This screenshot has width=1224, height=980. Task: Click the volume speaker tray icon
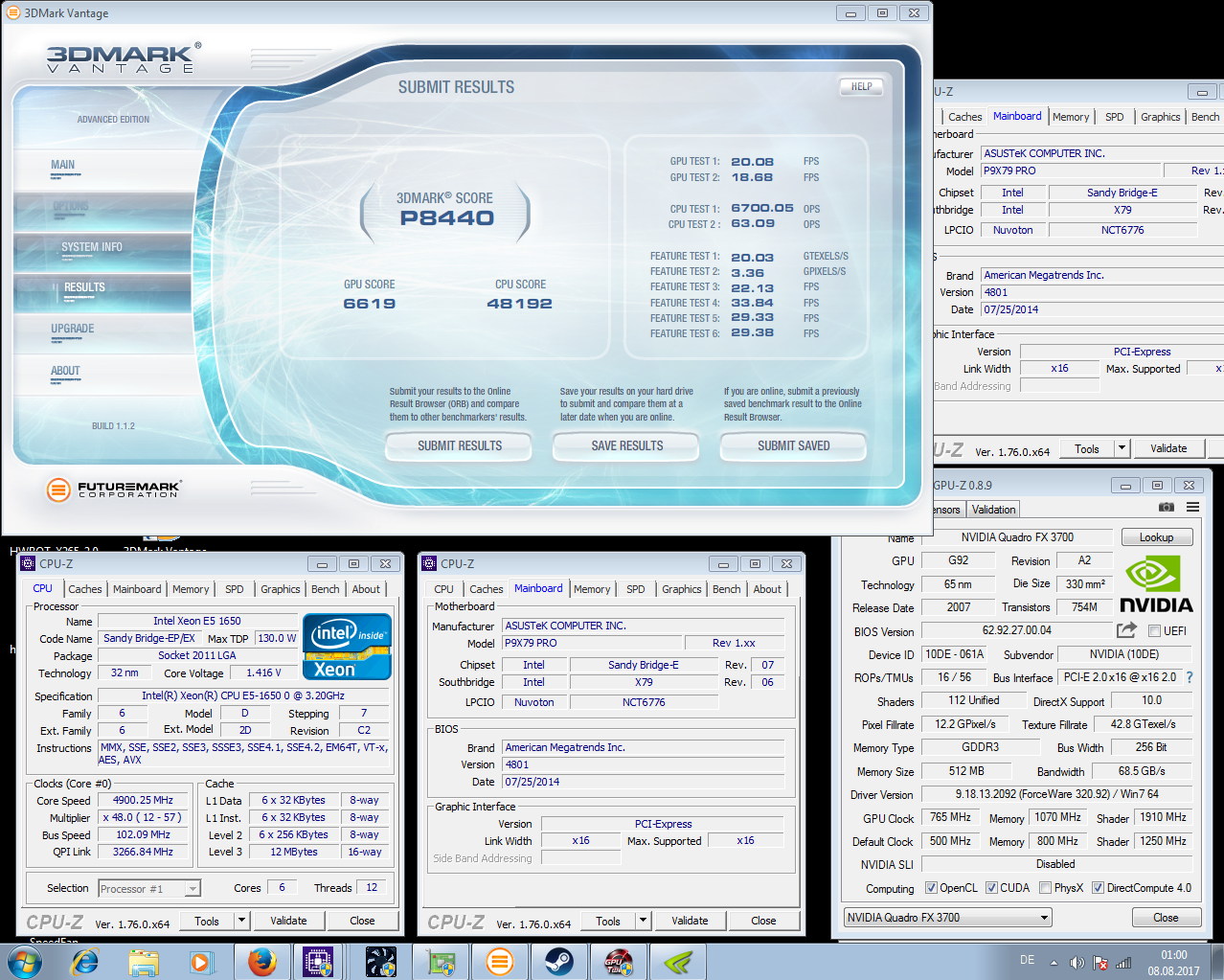pos(1077,963)
